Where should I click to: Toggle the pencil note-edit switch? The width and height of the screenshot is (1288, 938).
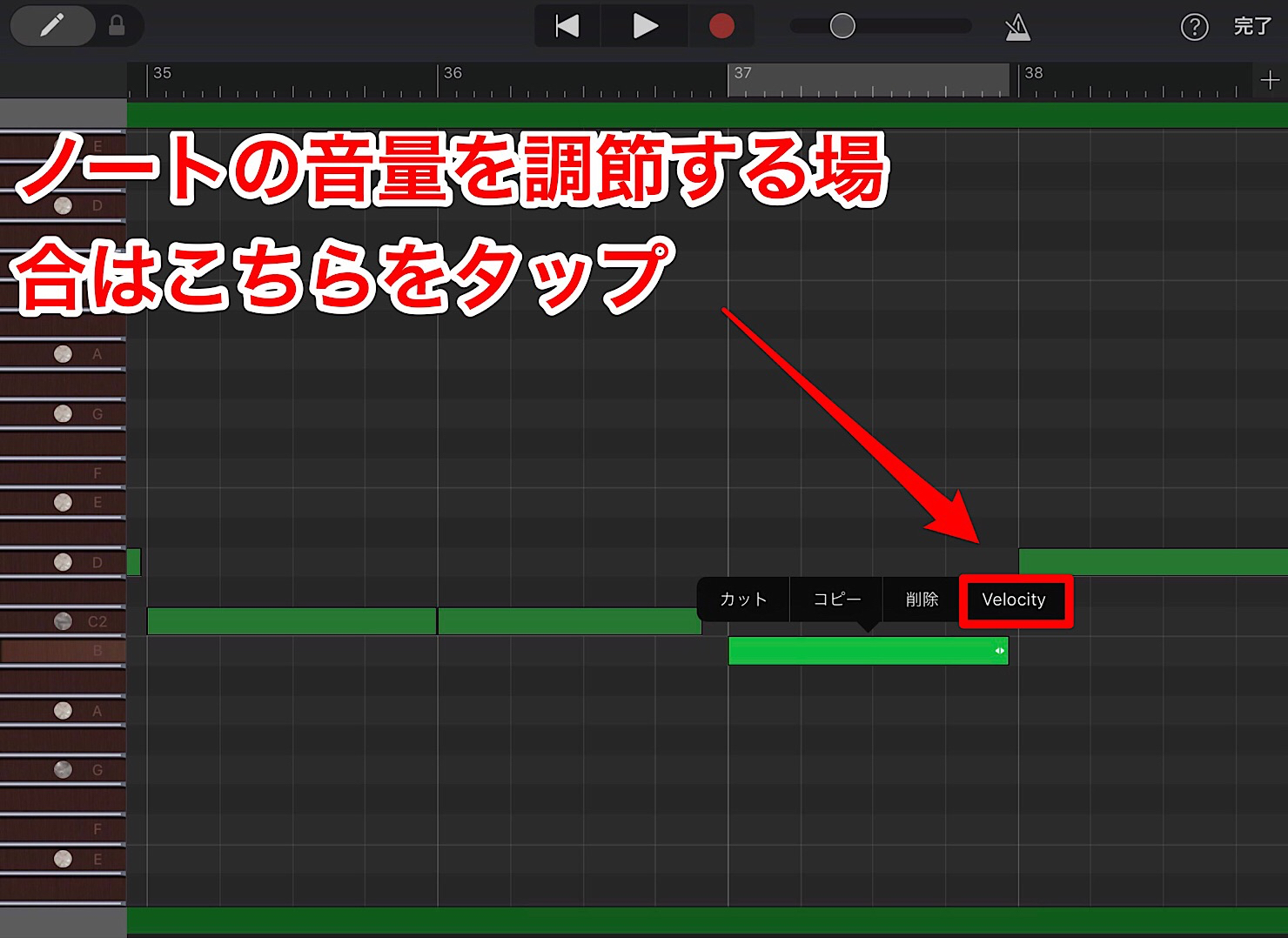click(x=52, y=26)
